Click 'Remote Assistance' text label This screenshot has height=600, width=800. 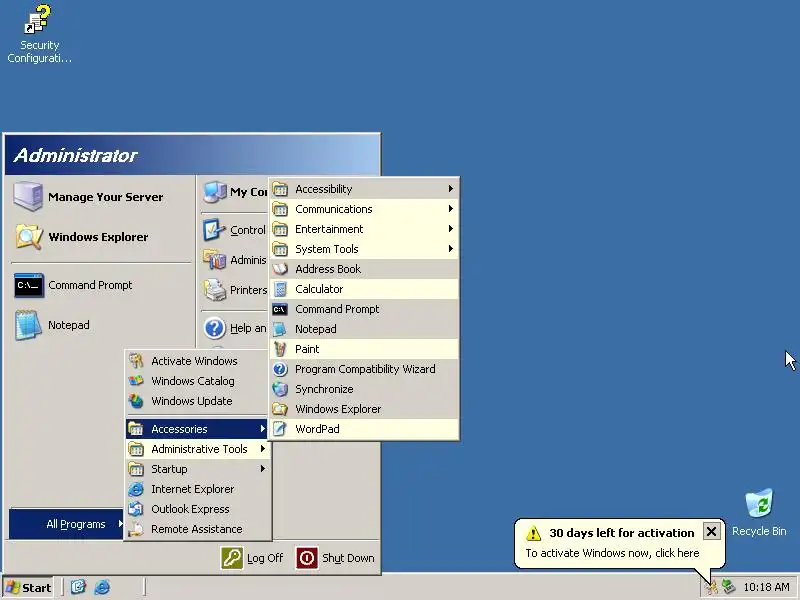click(197, 529)
